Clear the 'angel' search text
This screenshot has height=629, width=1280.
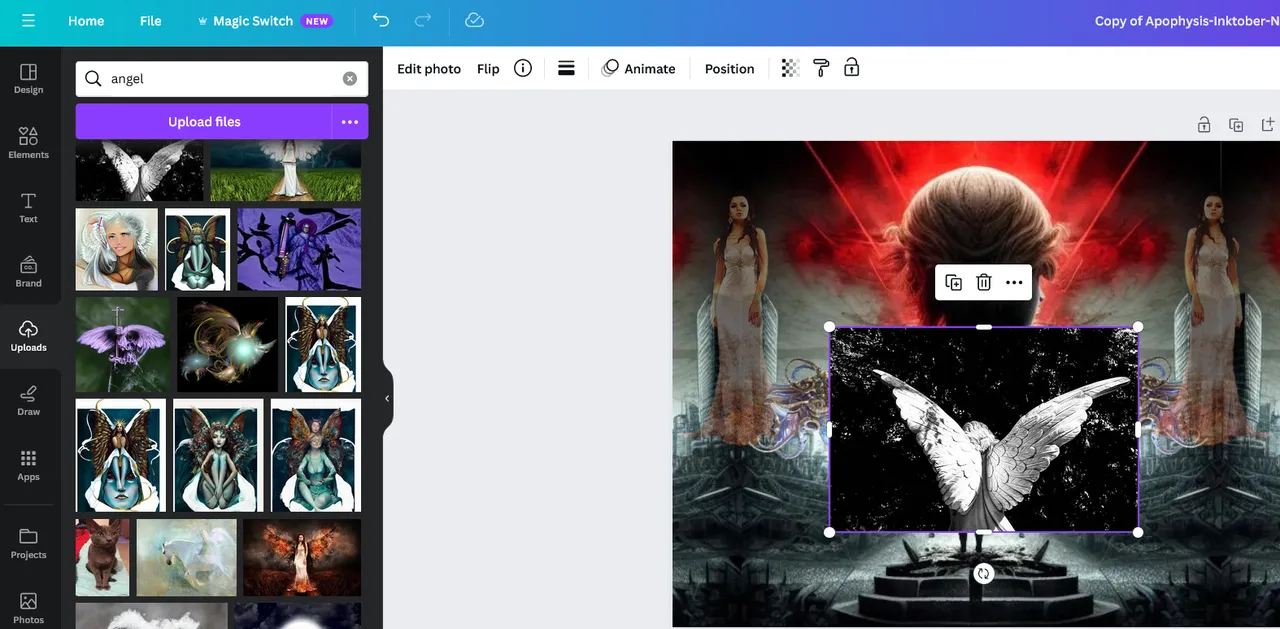(x=350, y=79)
